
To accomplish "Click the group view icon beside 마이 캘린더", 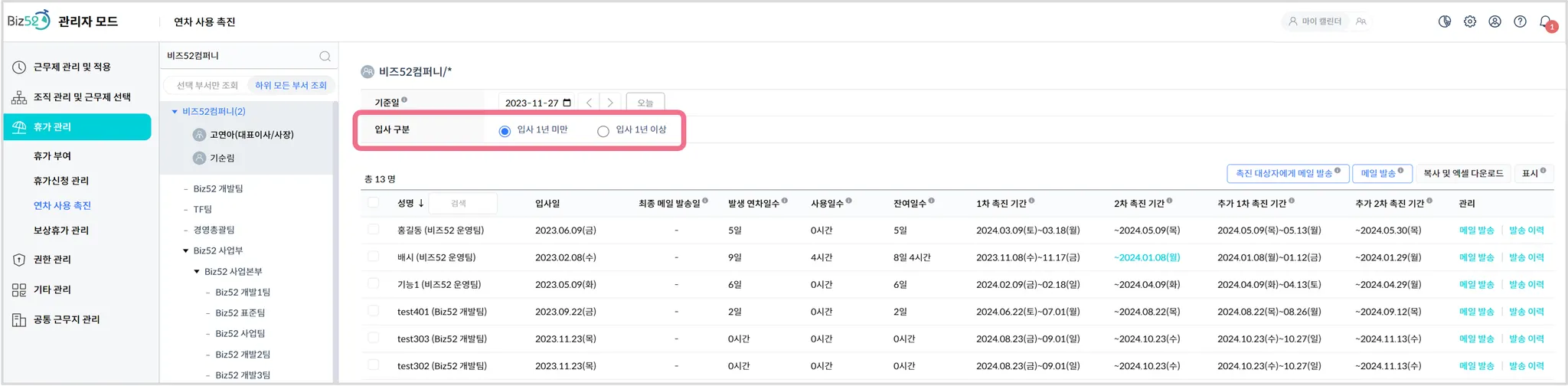I will tap(1361, 21).
